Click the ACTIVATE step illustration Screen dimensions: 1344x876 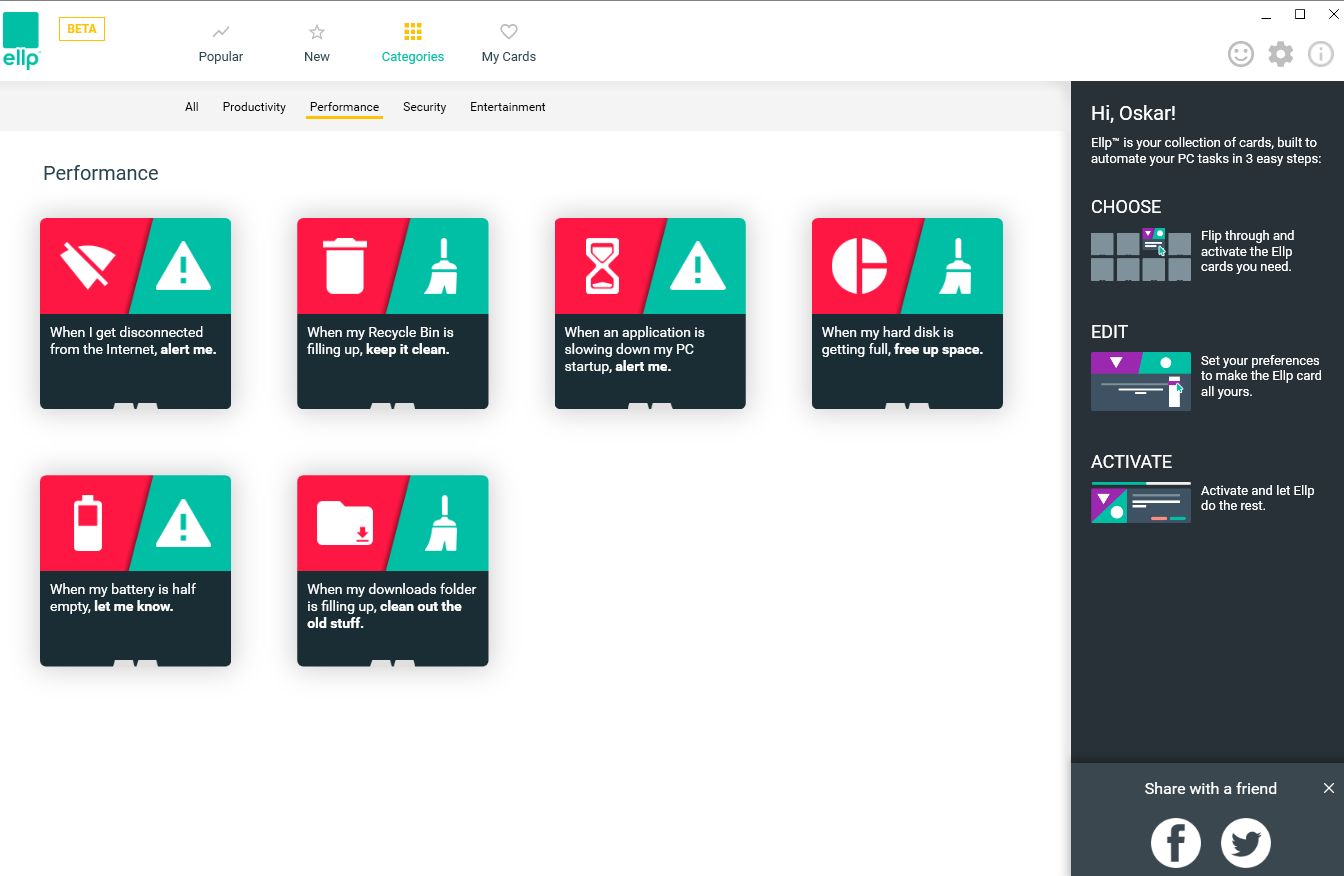[1141, 503]
